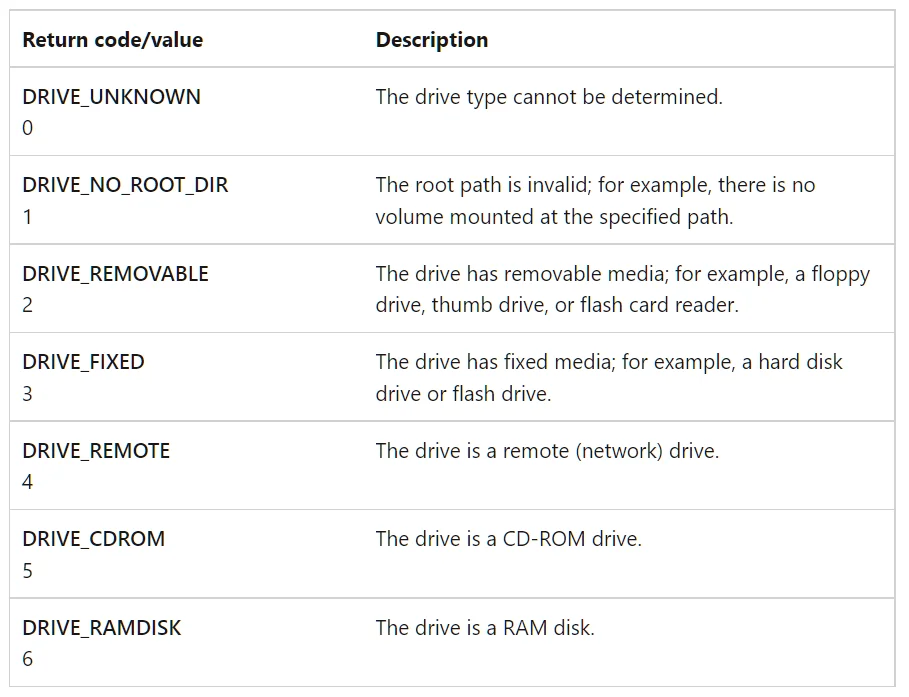Click value 6 under DRIVE_RAMDISK
This screenshot has width=909, height=697.
(x=27, y=659)
